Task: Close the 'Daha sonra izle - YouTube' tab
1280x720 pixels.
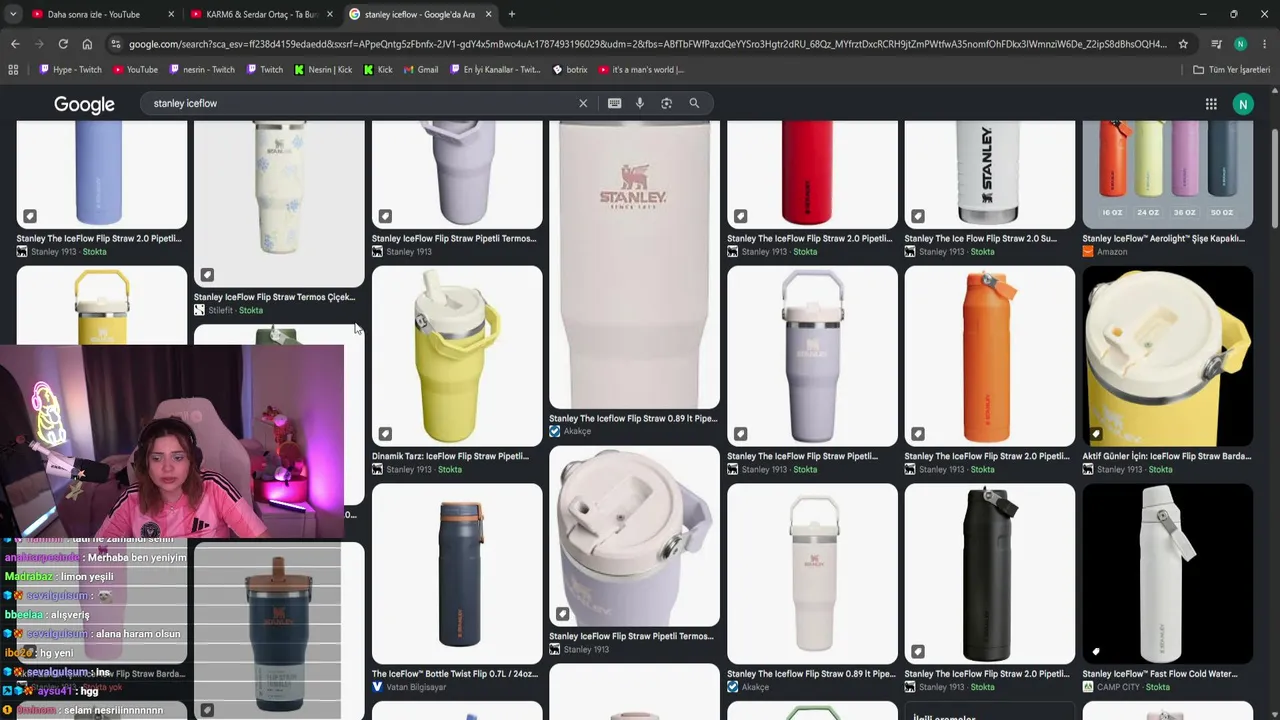Action: tap(171, 14)
